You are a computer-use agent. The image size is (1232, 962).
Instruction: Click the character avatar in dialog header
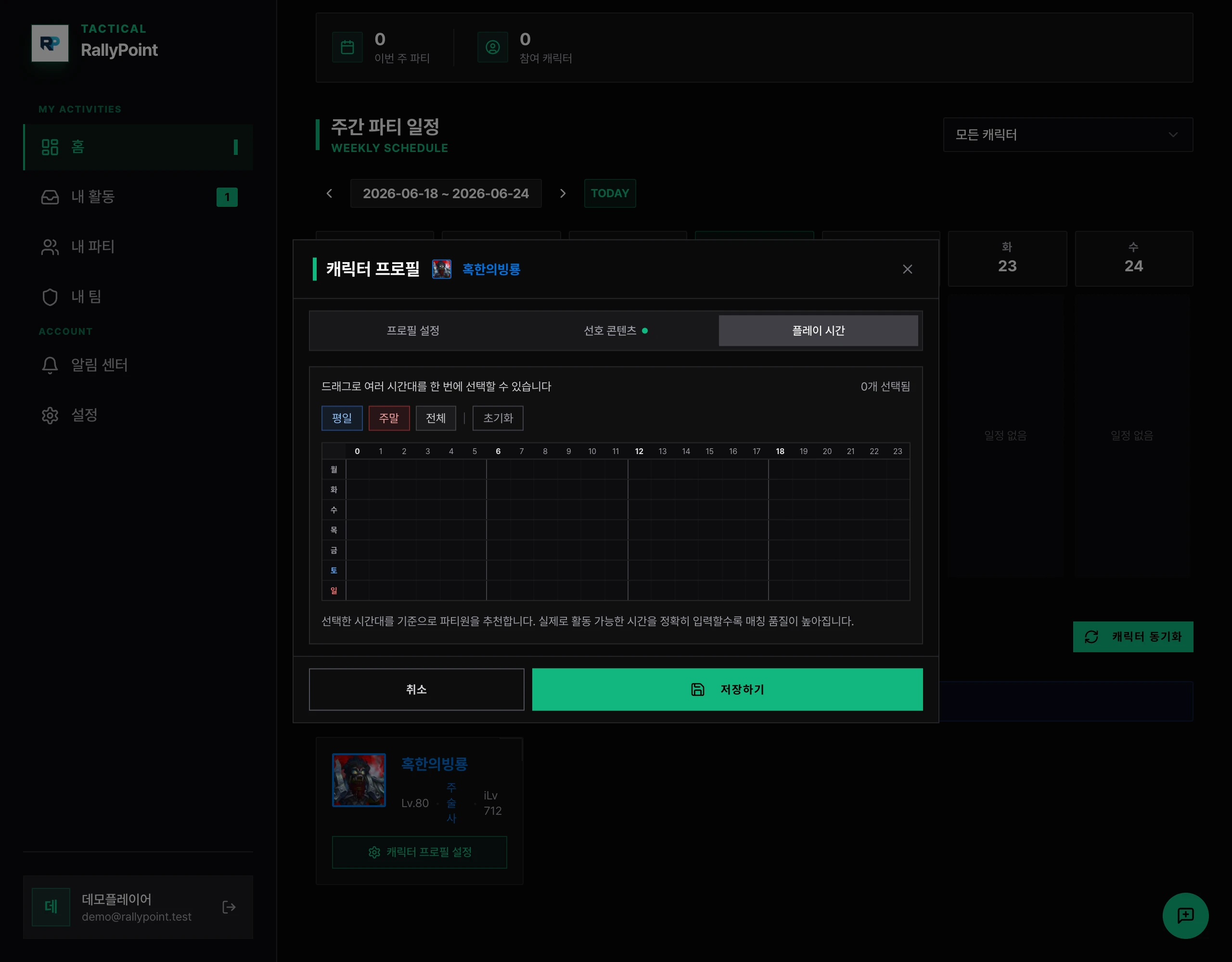pos(442,269)
